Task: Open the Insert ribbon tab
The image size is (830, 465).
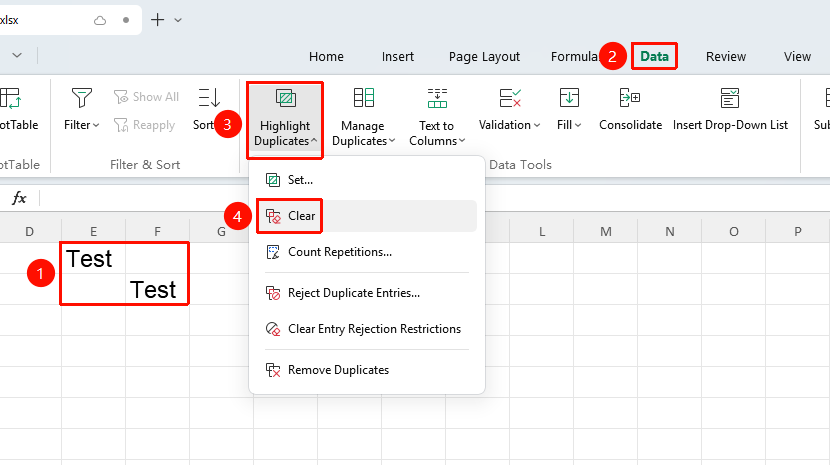Action: 398,57
